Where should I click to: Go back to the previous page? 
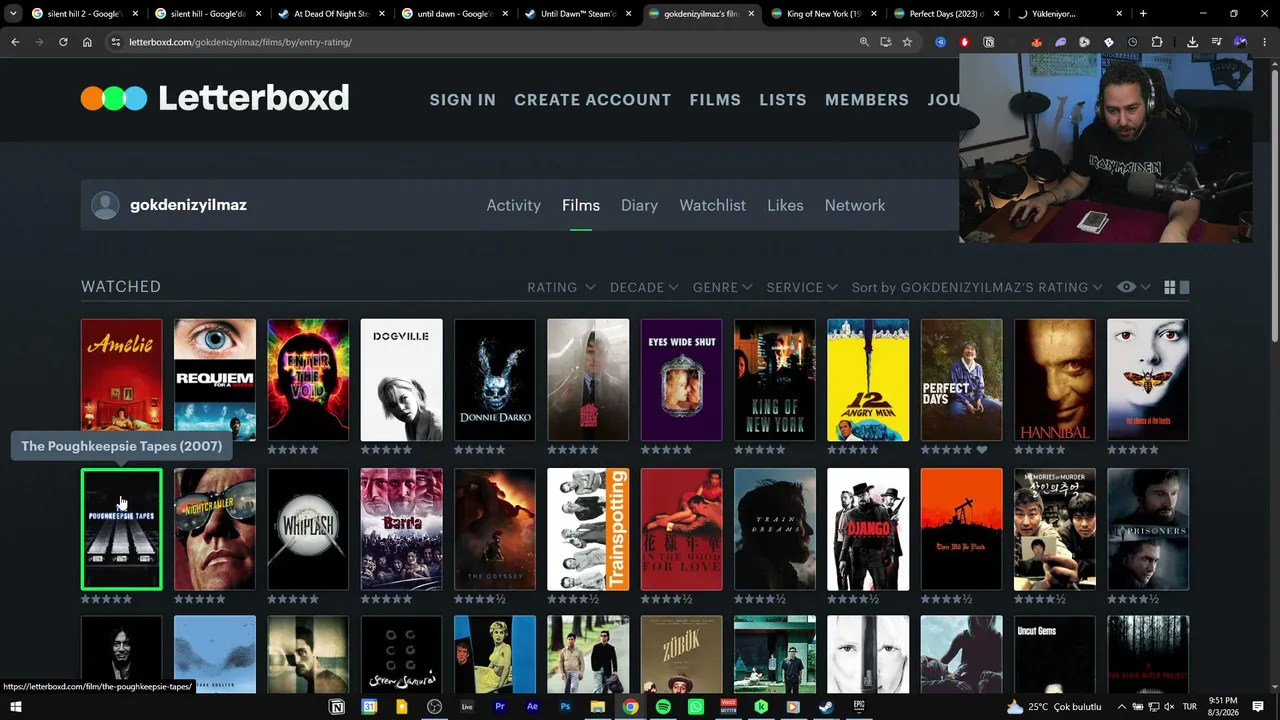click(15, 42)
